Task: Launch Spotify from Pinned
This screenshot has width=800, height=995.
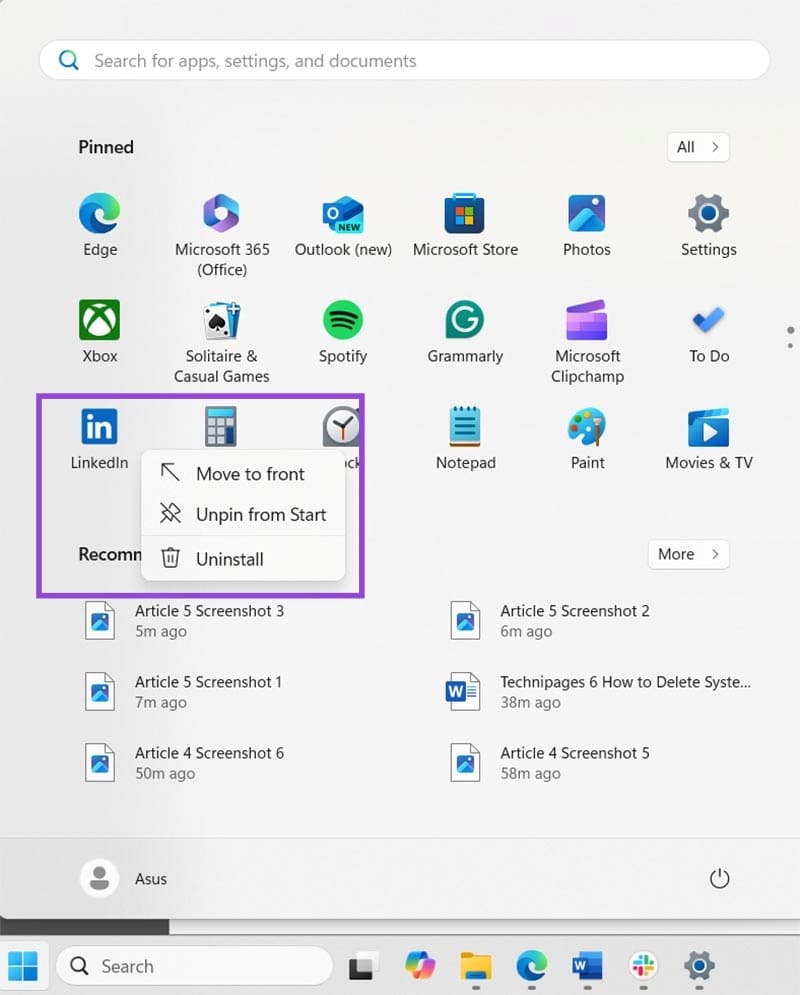Action: [x=343, y=331]
